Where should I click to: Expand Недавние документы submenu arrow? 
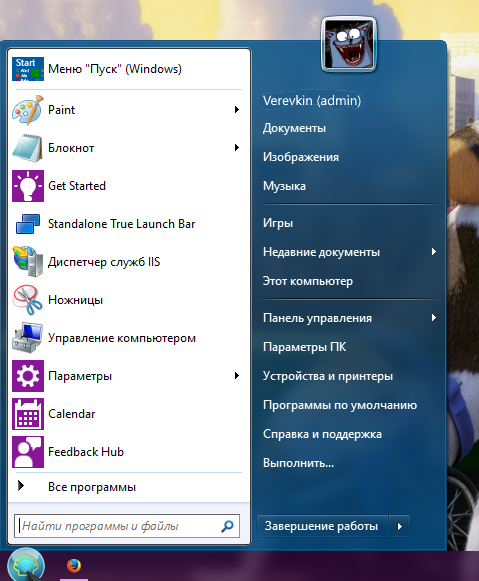(433, 252)
